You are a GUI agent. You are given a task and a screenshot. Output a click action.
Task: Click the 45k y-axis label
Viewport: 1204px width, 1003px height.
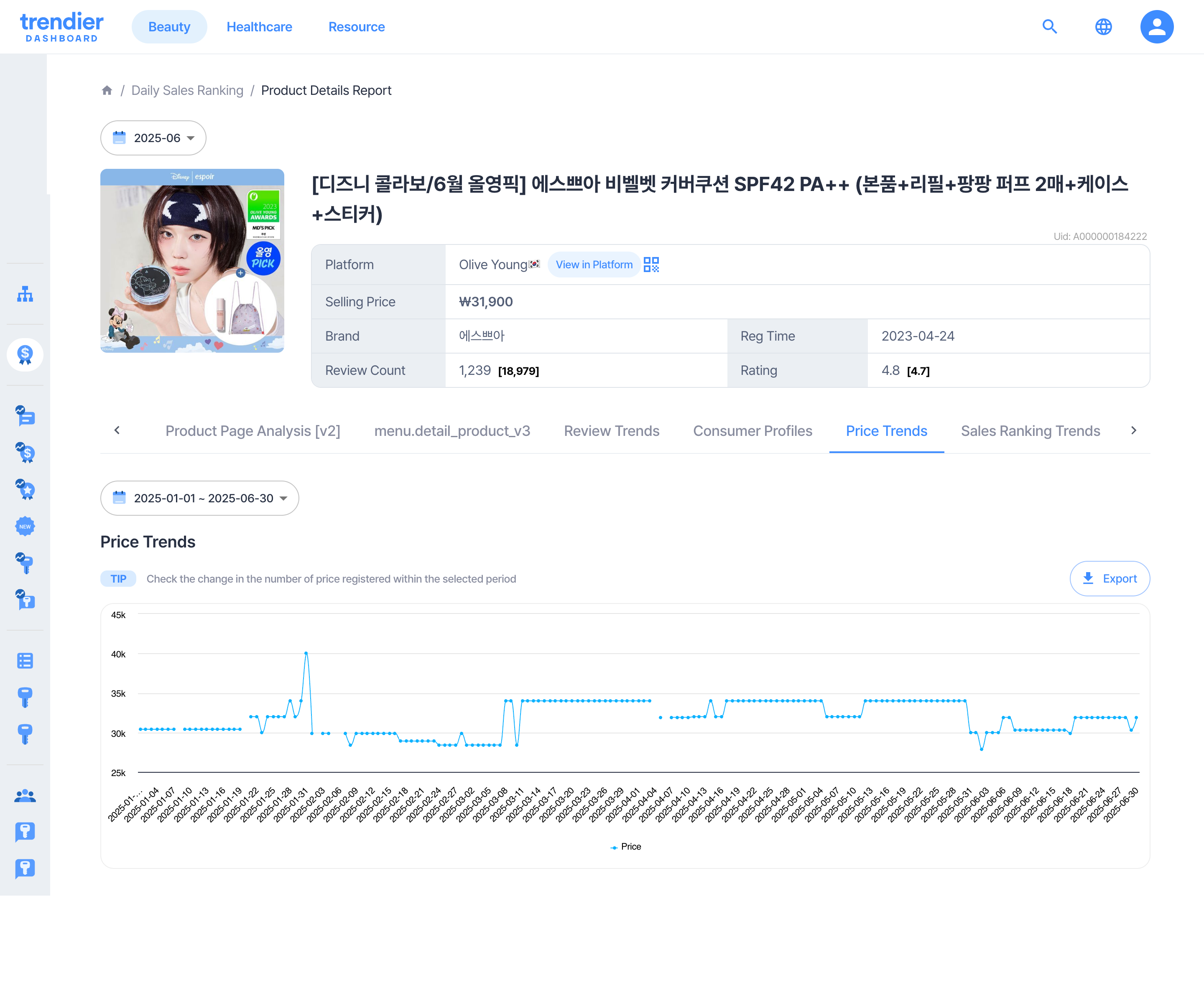click(x=118, y=614)
